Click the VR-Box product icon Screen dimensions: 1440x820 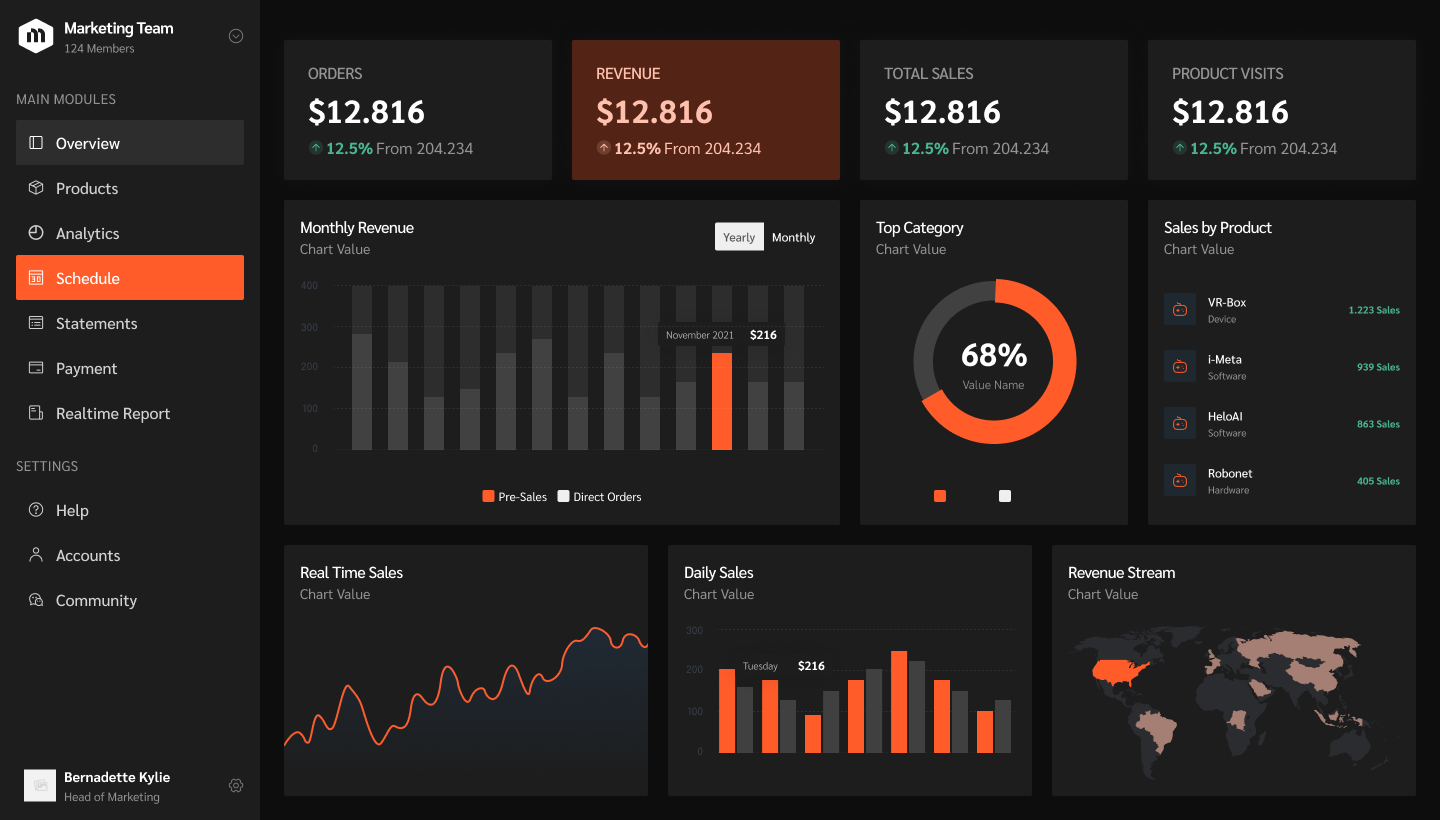tap(1180, 310)
